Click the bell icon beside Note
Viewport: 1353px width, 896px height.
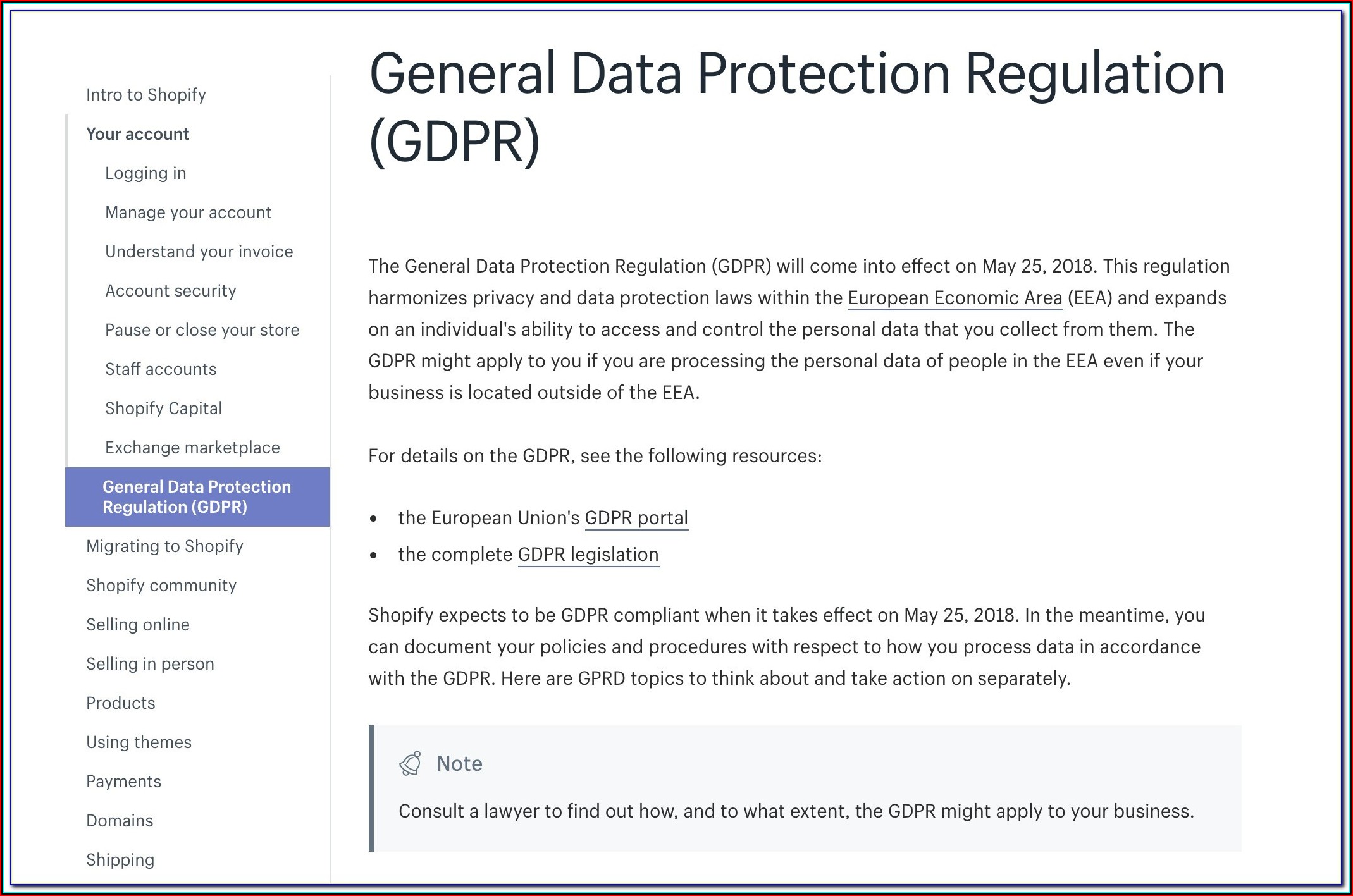point(410,764)
